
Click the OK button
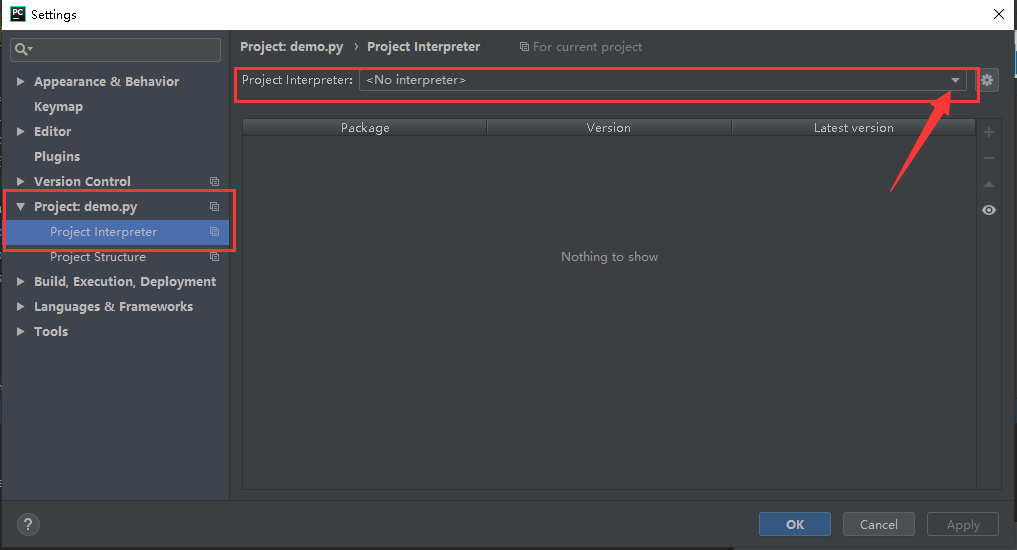click(795, 524)
